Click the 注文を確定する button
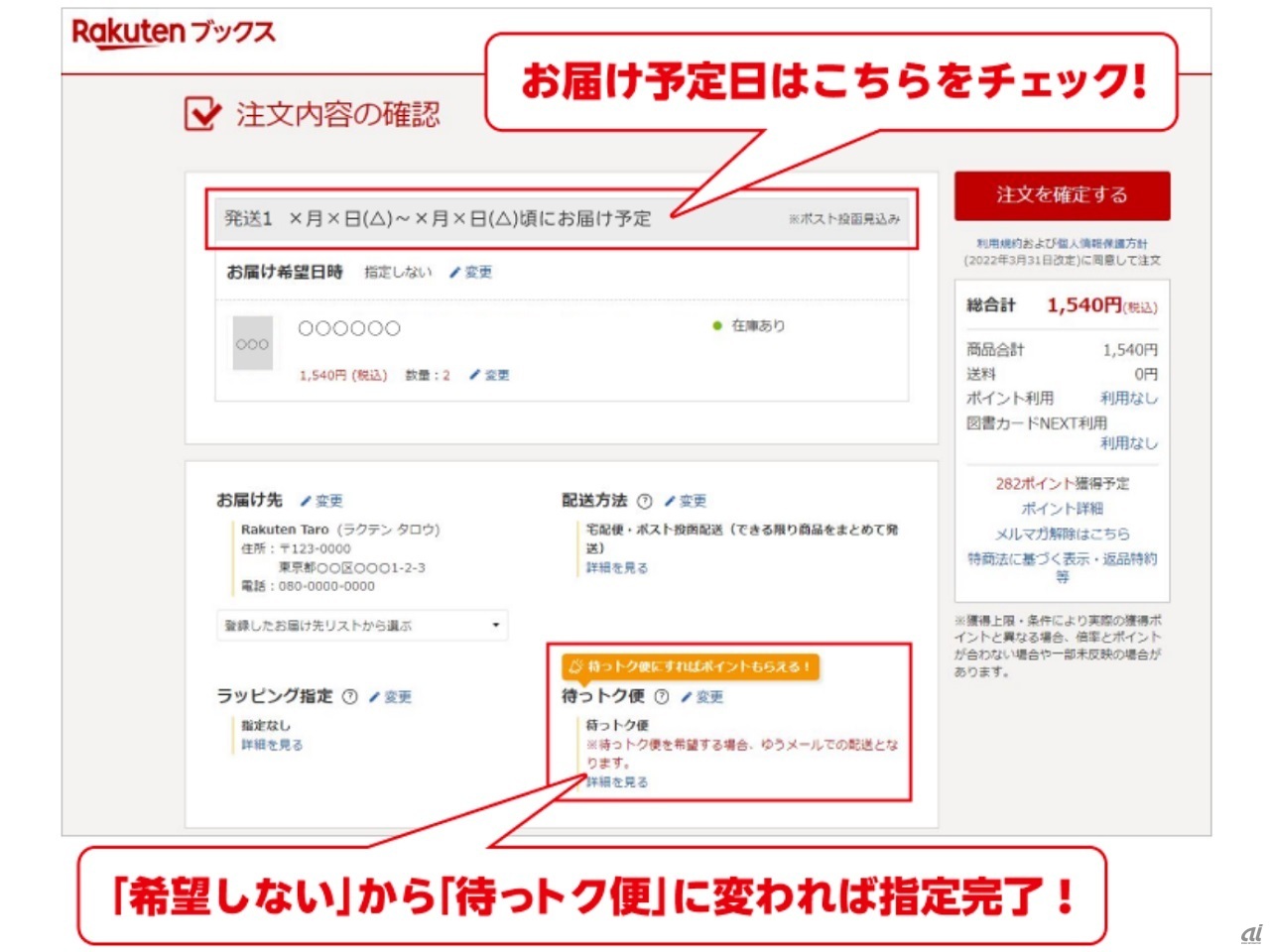 tap(1062, 195)
